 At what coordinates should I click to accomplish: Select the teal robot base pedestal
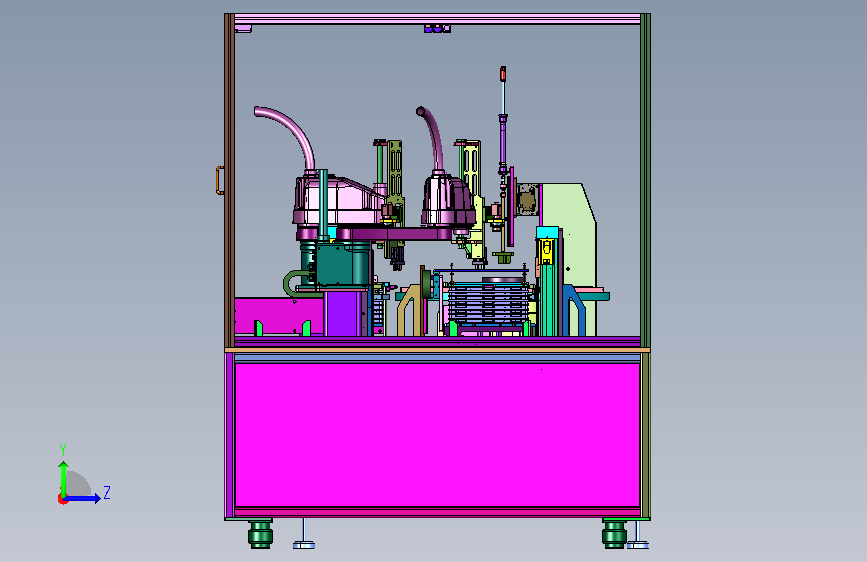[336, 264]
